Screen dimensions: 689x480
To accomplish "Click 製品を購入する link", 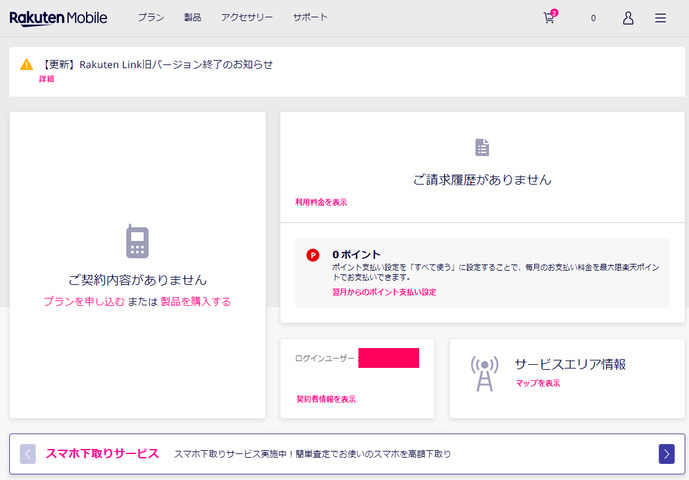I will (195, 301).
